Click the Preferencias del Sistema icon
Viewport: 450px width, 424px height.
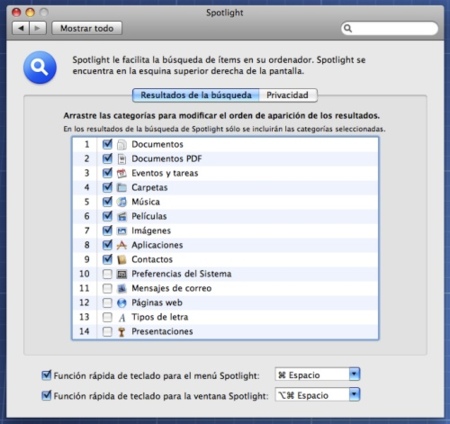pos(122,274)
